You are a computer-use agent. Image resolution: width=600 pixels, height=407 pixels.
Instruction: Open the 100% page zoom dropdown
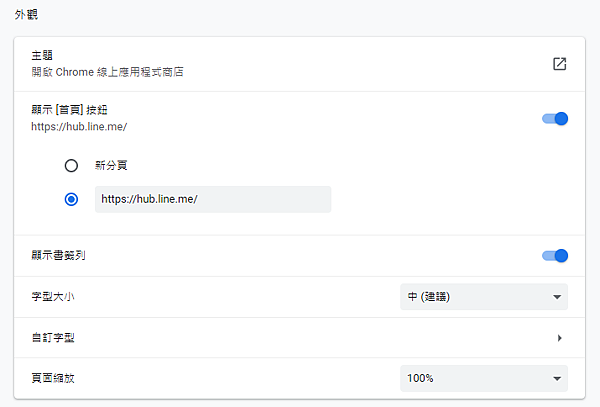(x=484, y=379)
